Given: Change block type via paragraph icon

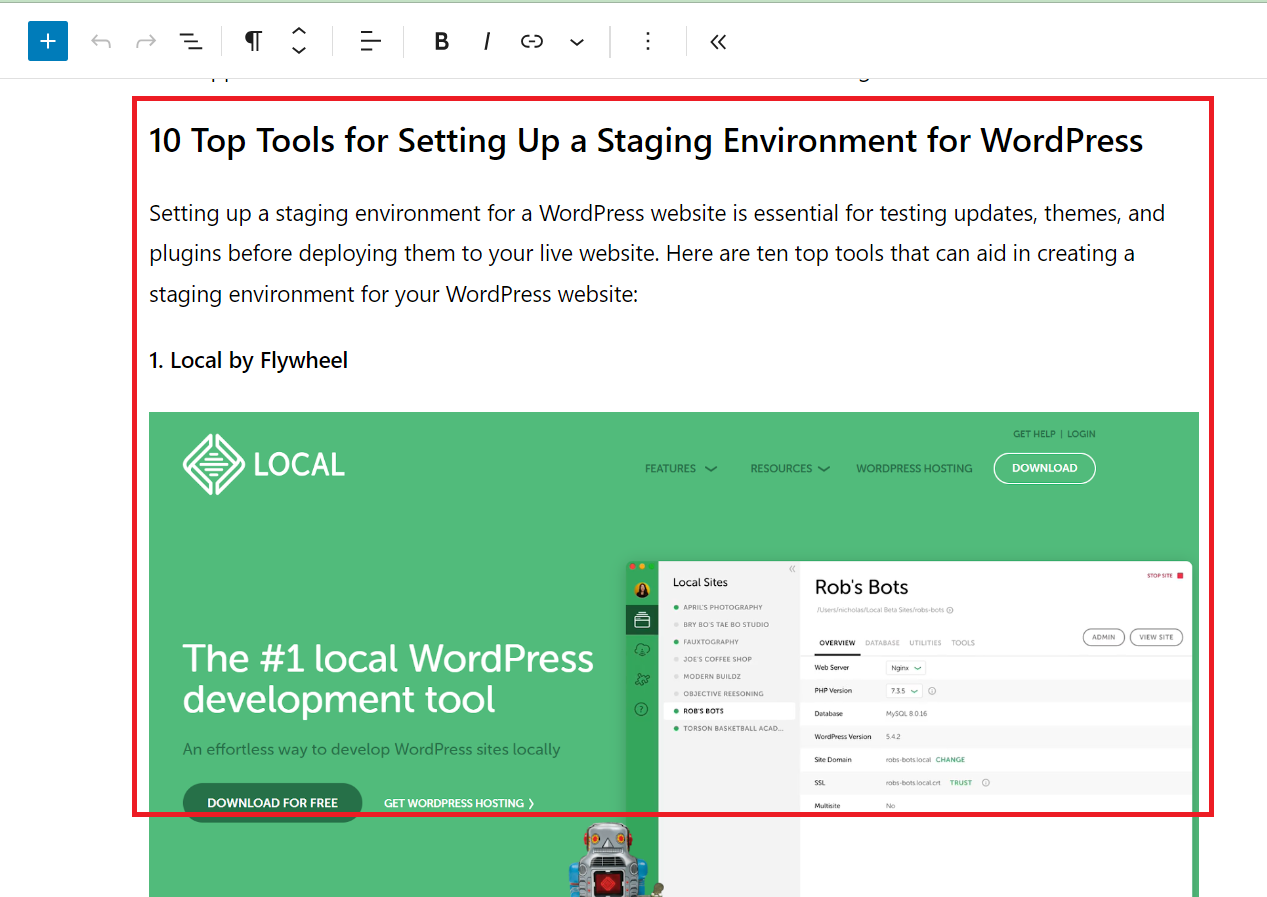Looking at the screenshot, I should [254, 41].
